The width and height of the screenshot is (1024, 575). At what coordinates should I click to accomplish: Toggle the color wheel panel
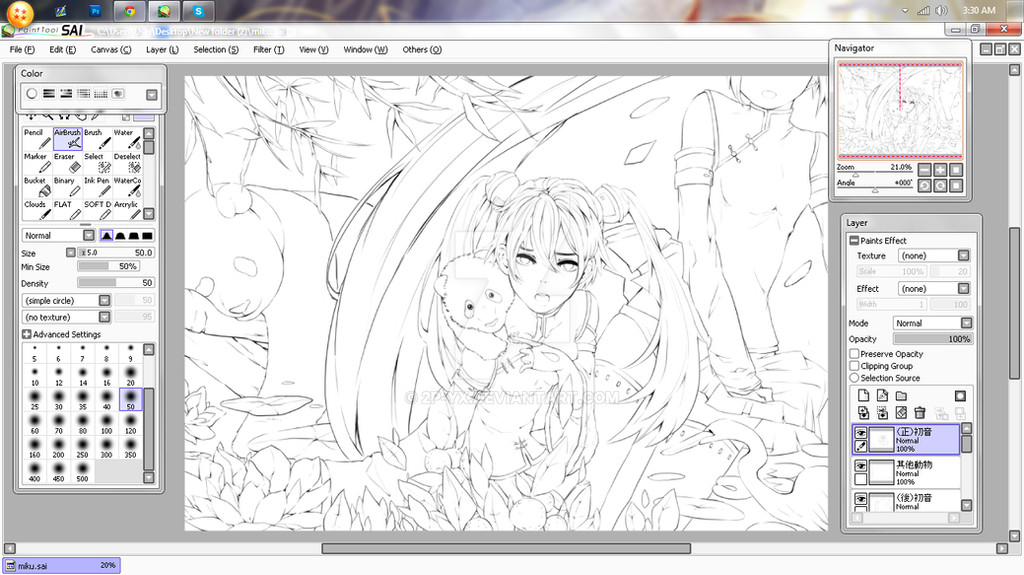(31, 94)
